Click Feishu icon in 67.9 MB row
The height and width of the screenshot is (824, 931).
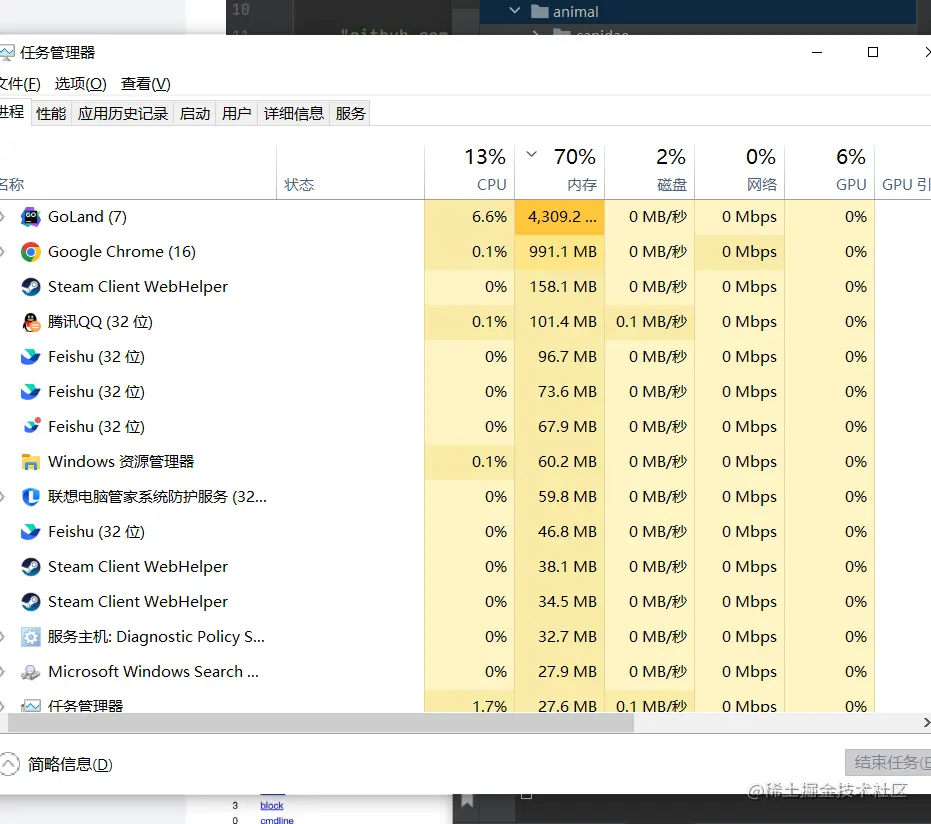(x=30, y=427)
